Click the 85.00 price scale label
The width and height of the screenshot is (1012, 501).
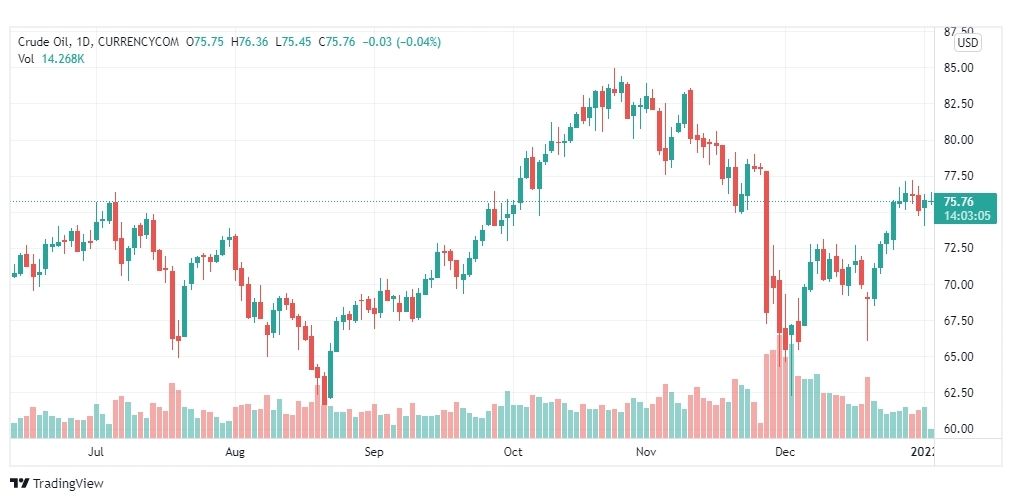(x=958, y=68)
